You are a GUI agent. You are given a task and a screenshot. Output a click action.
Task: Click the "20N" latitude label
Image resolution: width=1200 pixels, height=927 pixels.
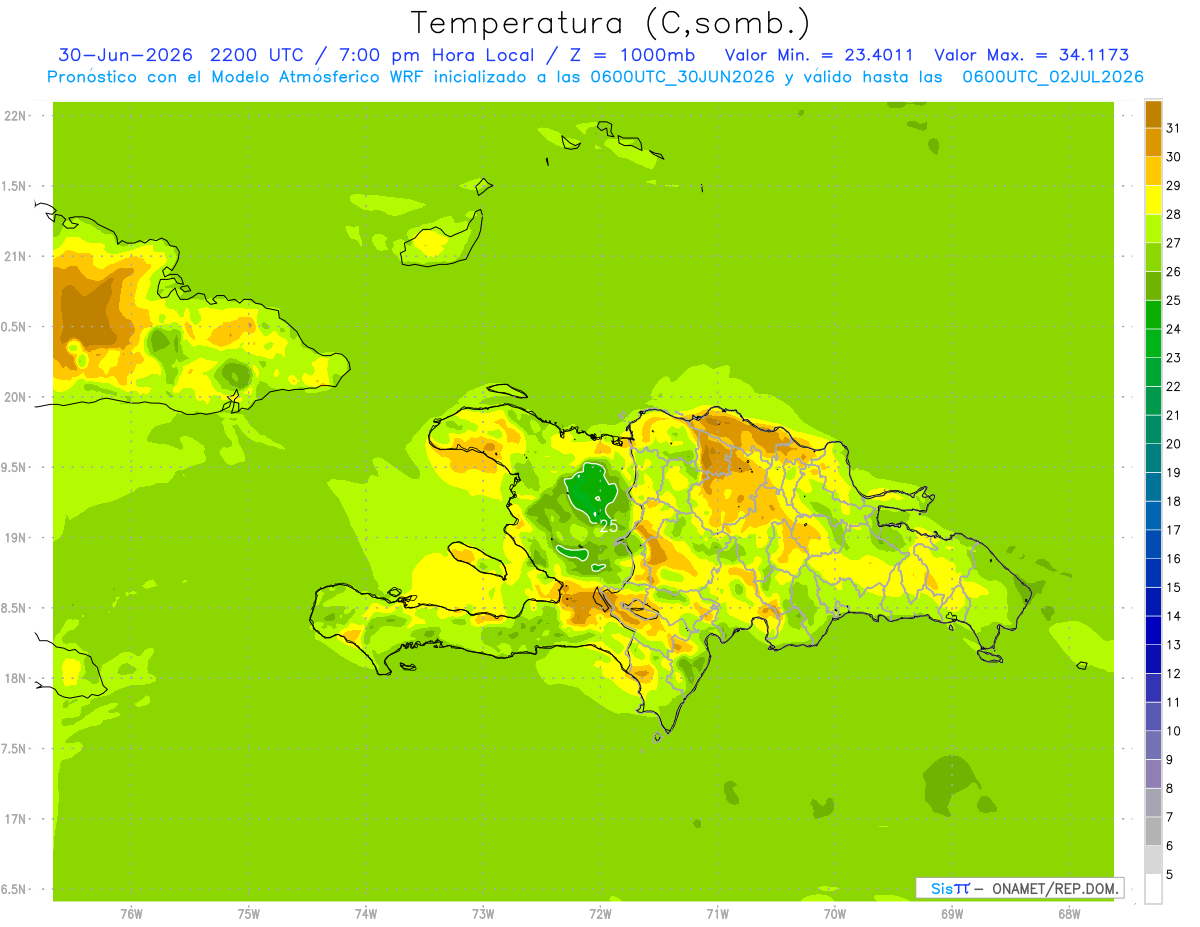click(x=14, y=397)
